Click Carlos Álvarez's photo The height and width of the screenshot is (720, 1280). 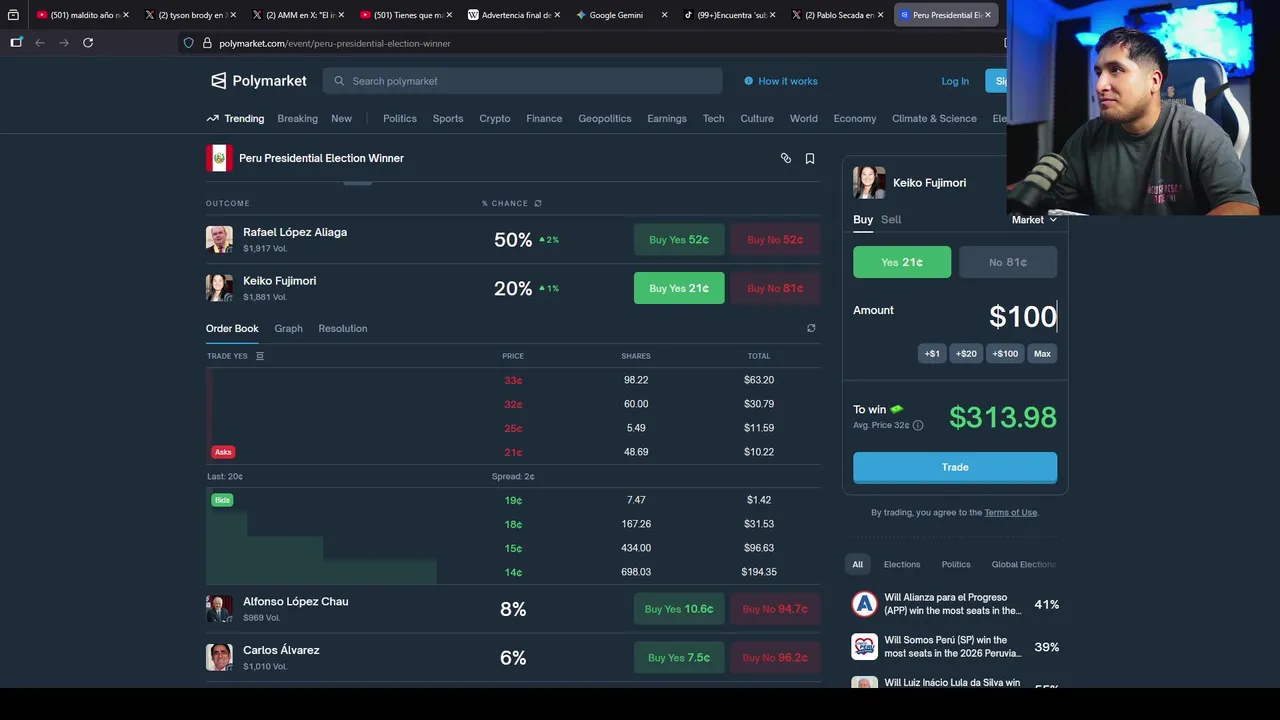point(219,657)
